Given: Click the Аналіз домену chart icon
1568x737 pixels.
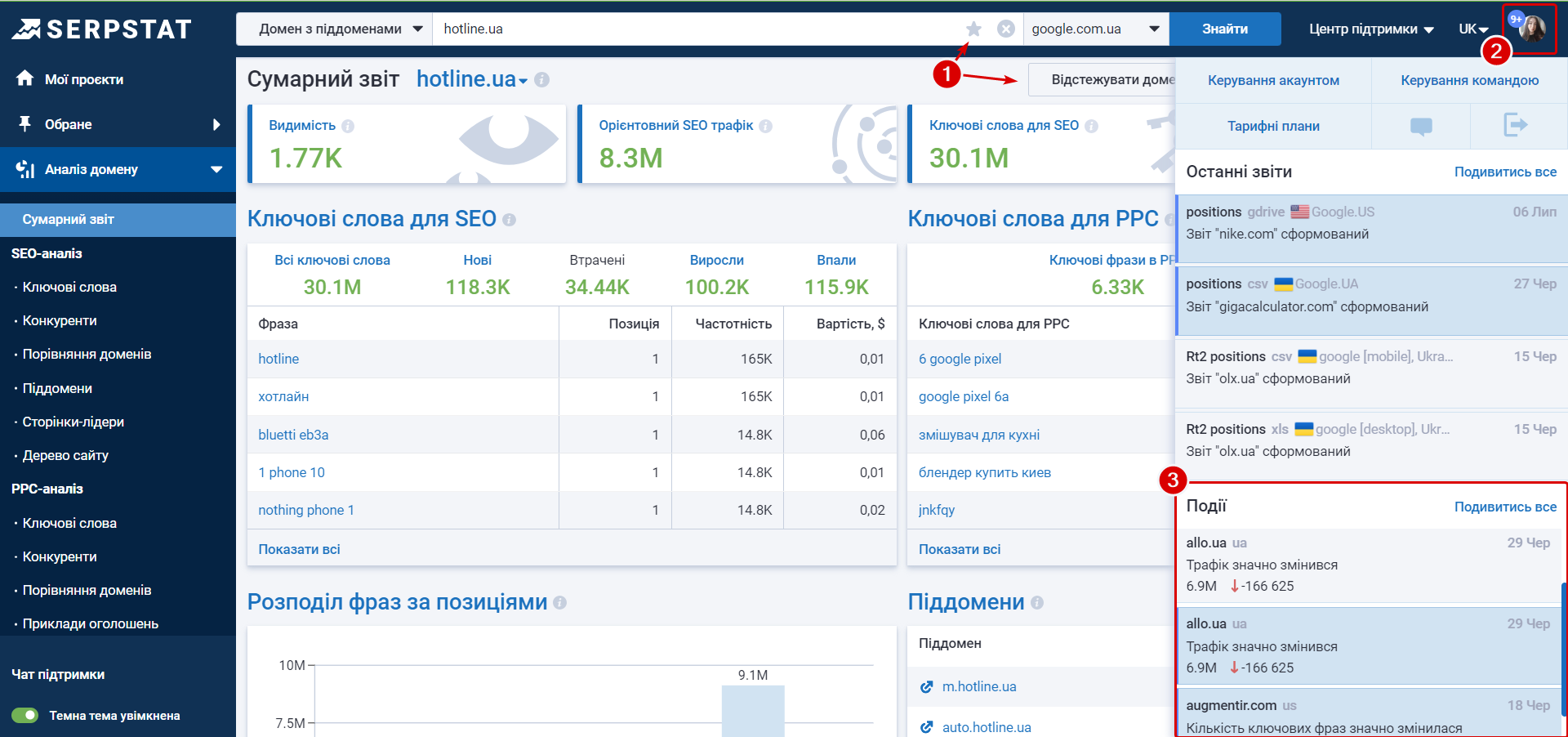Looking at the screenshot, I should click(24, 169).
